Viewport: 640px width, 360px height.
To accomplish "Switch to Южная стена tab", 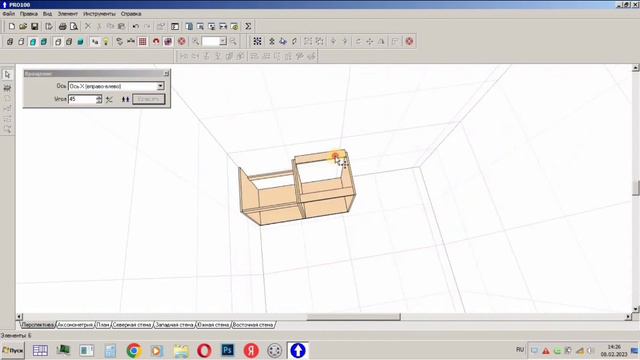I will click(x=213, y=325).
